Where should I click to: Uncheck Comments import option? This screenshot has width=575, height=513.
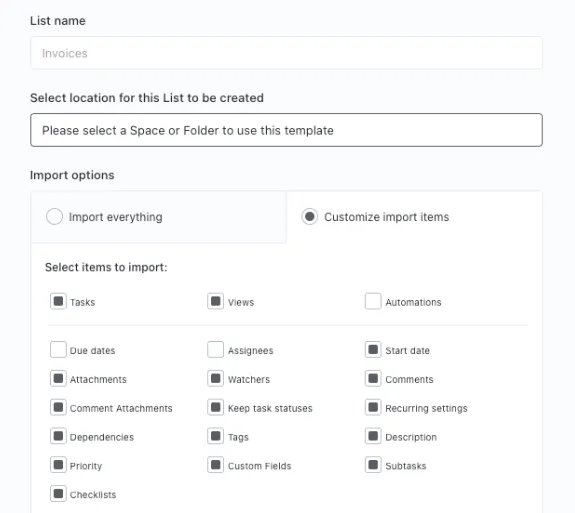[x=373, y=378]
